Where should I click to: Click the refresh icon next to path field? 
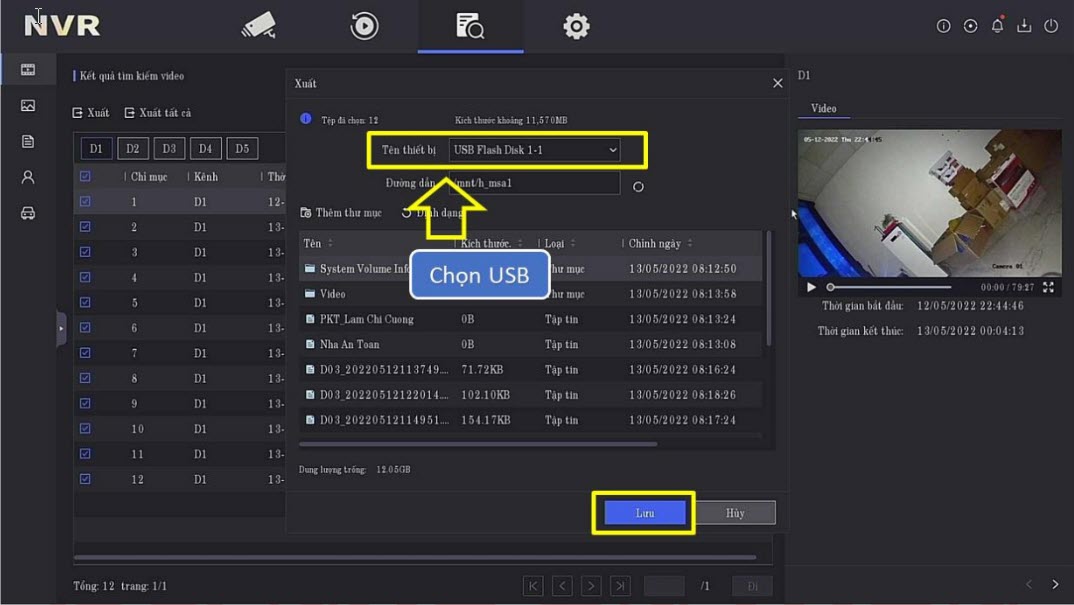point(638,186)
